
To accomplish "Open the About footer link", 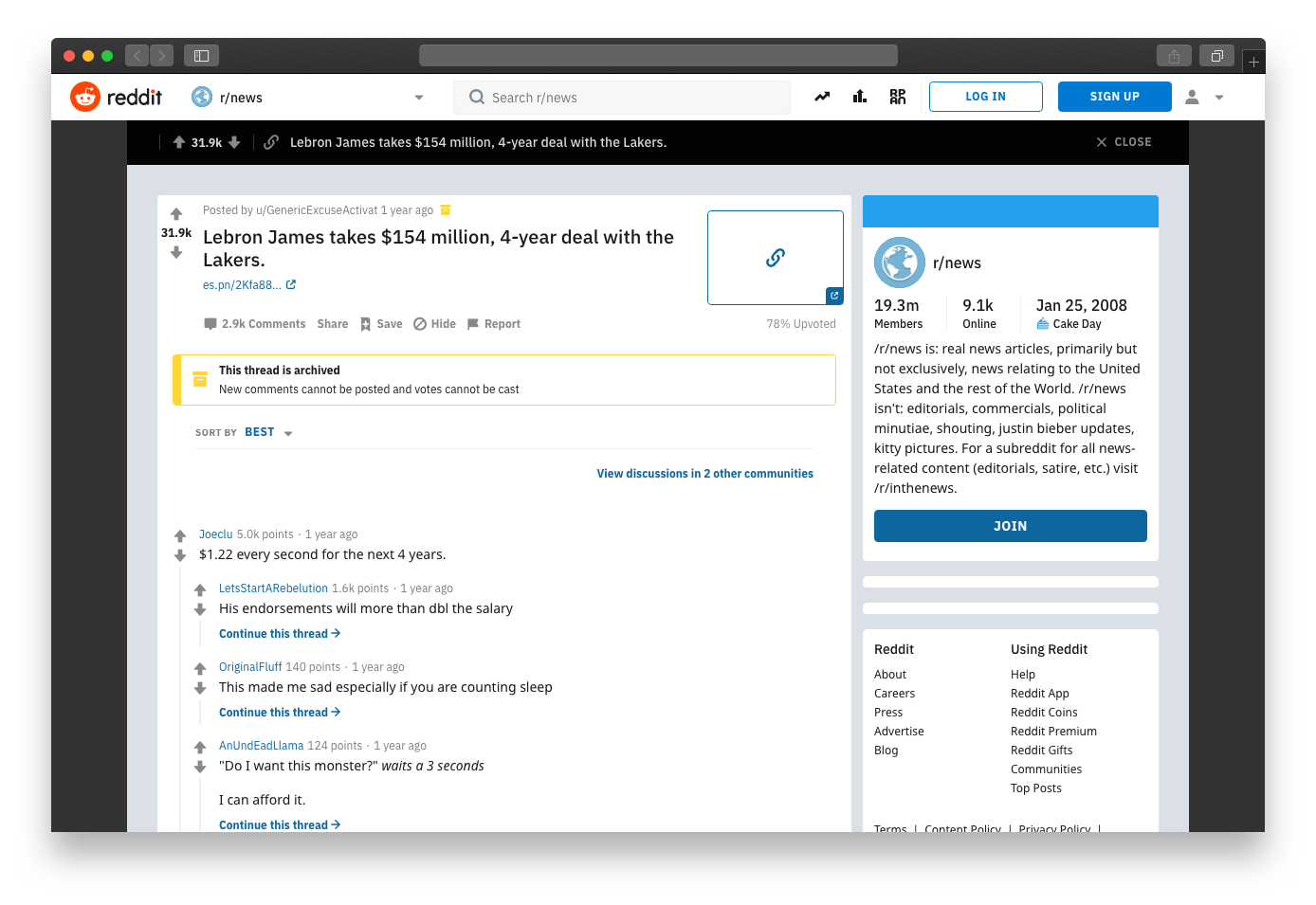I will tap(890, 675).
